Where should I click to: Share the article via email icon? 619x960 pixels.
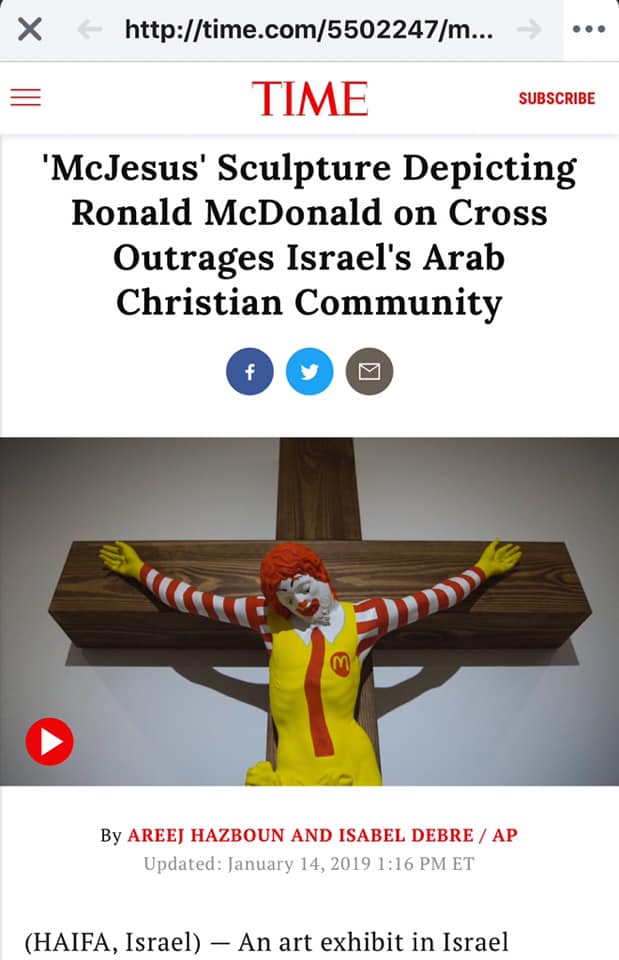point(369,372)
